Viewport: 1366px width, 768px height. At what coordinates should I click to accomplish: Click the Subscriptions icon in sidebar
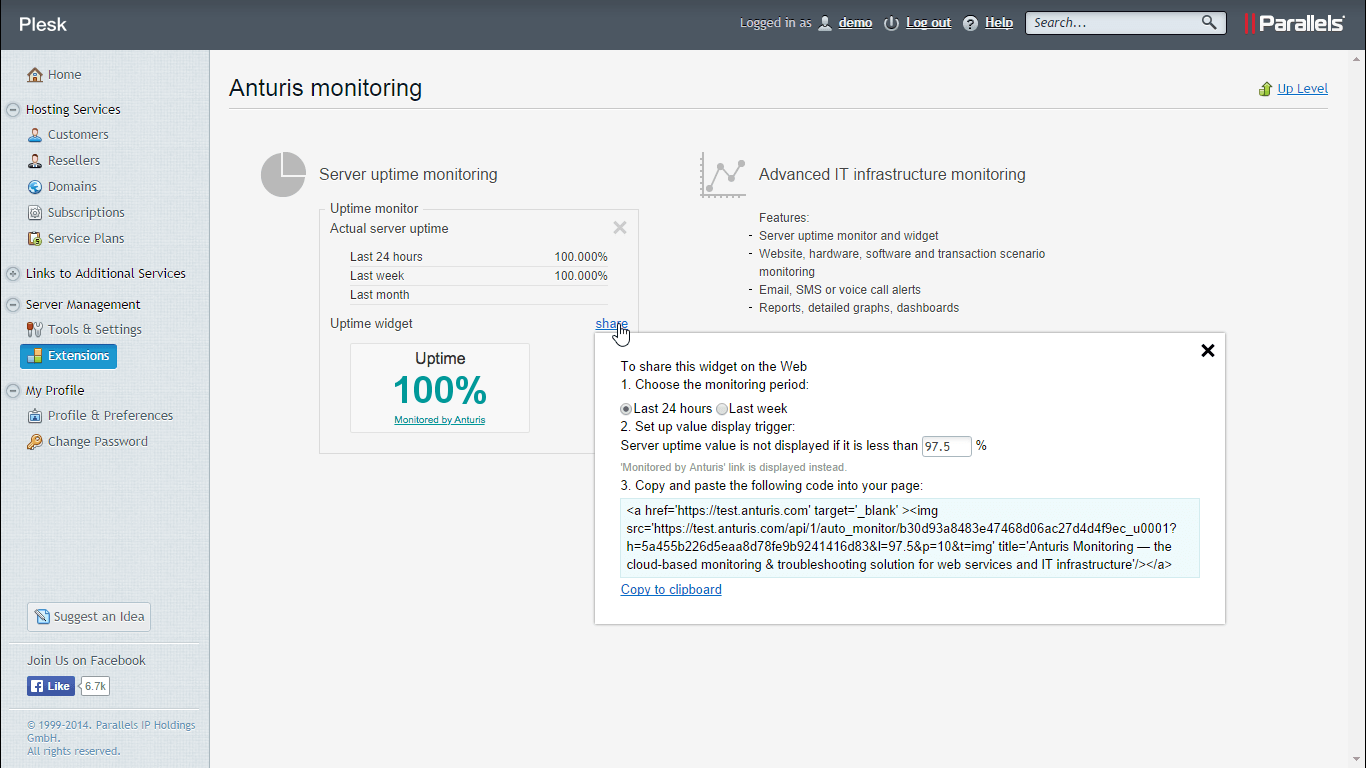[x=35, y=213]
